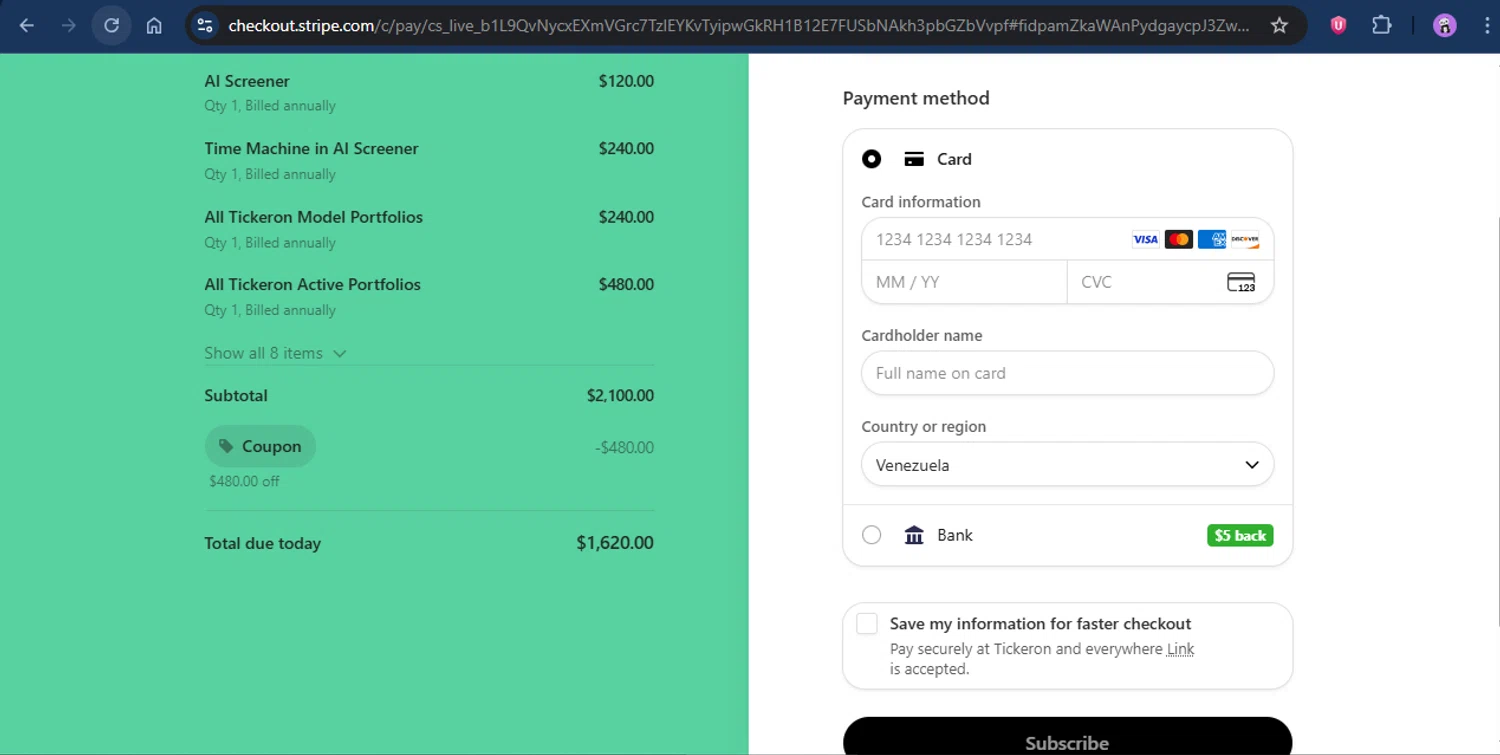Viewport: 1500px width, 755px height.
Task: Open the browser profile avatar
Action: (x=1444, y=26)
